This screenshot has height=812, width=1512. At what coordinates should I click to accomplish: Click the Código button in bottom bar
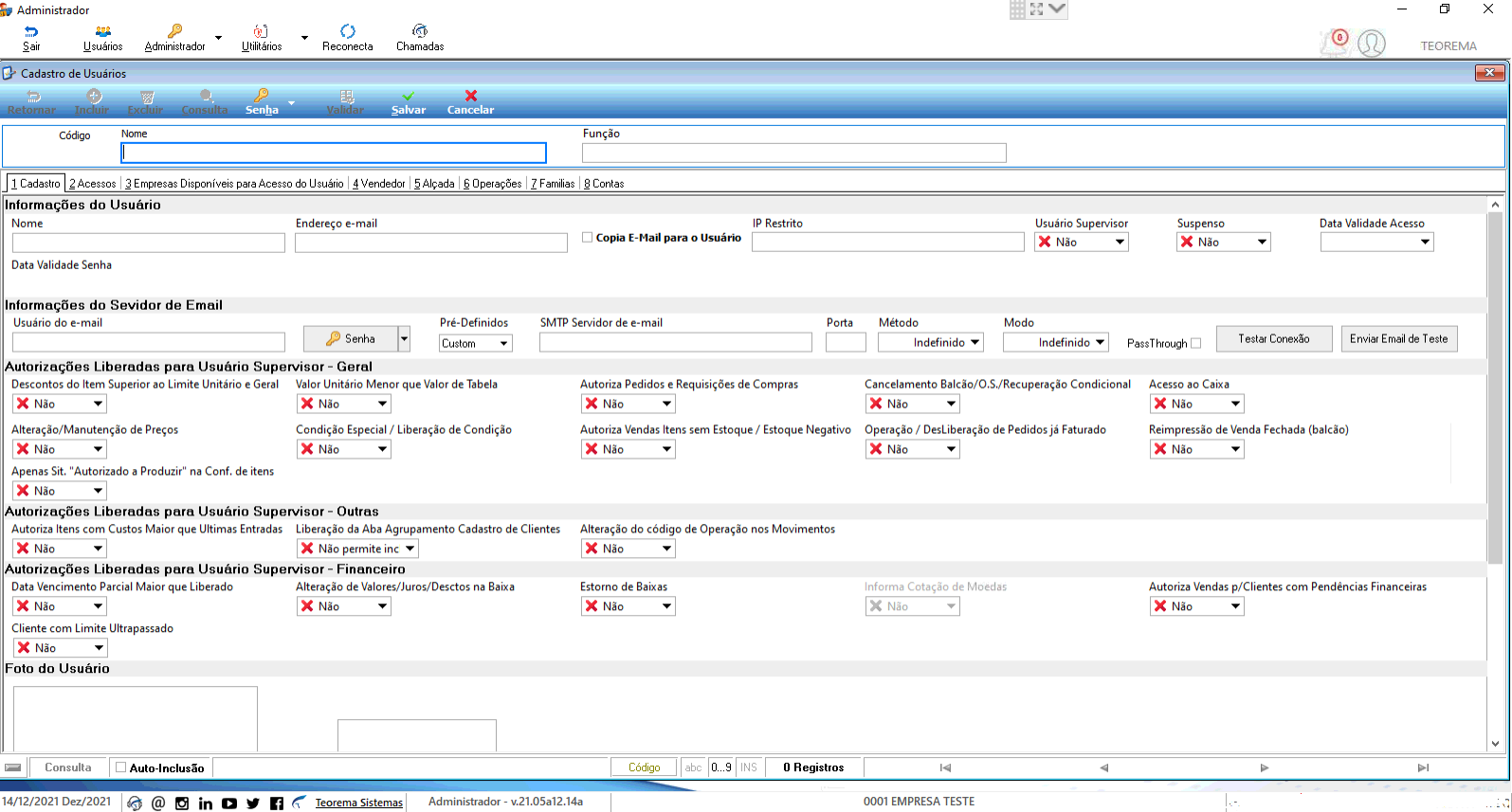pyautogui.click(x=644, y=768)
